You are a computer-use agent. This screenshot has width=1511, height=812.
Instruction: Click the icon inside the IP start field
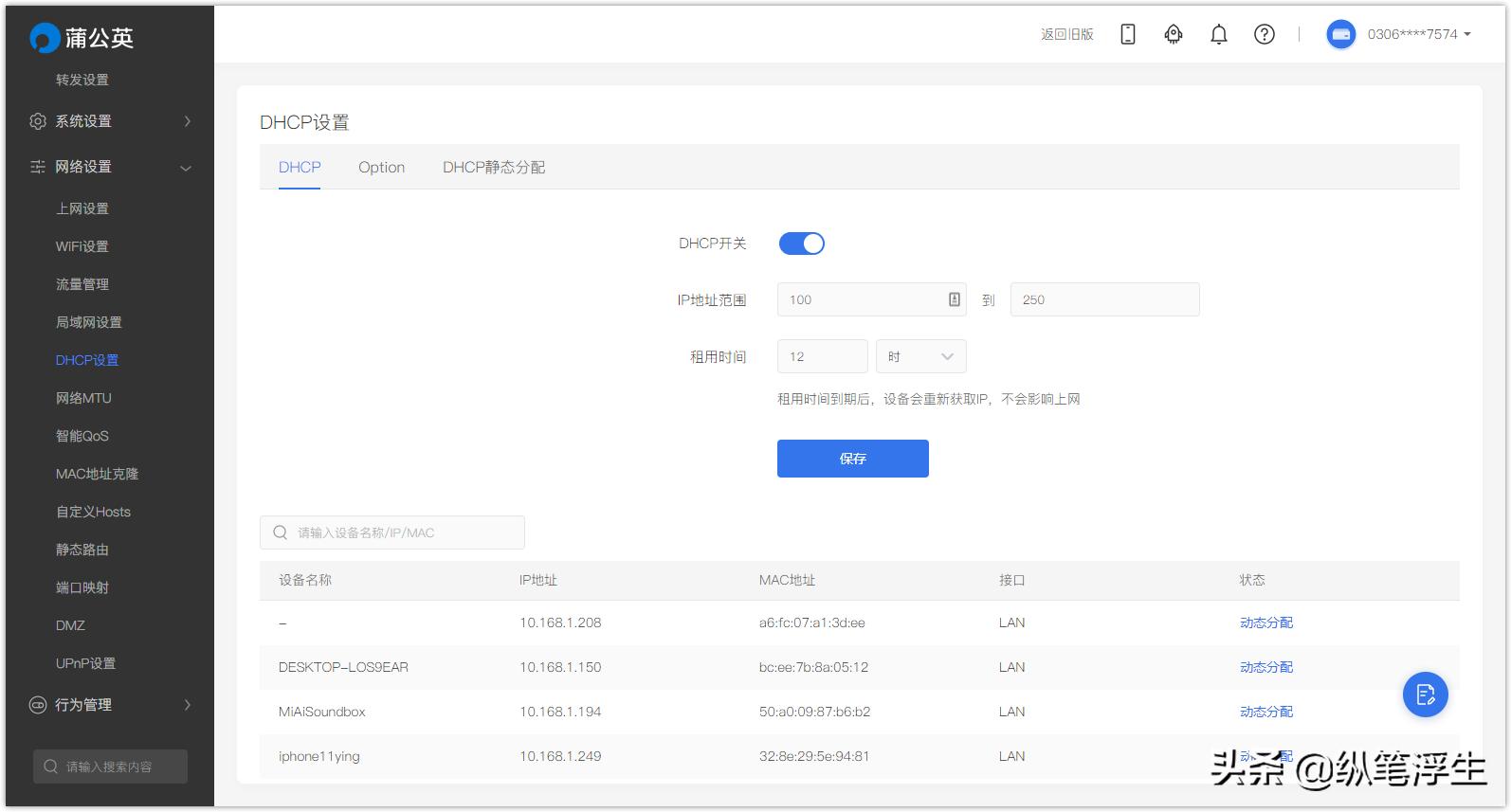coord(955,299)
